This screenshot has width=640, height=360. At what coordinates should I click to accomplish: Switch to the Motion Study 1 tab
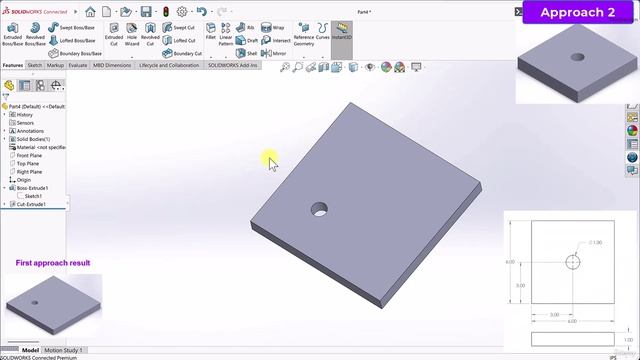click(x=64, y=350)
